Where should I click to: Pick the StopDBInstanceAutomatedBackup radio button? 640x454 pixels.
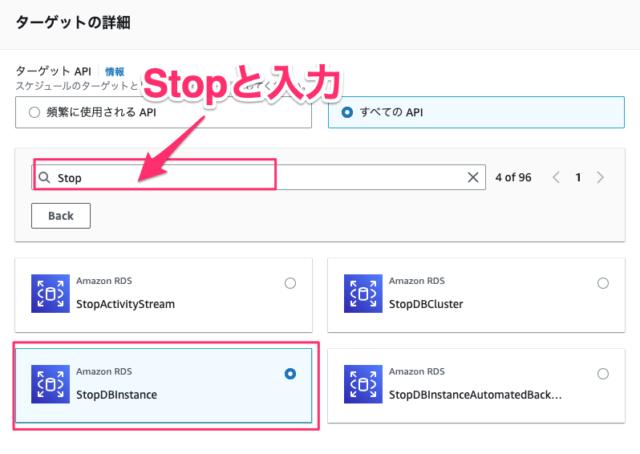603,373
